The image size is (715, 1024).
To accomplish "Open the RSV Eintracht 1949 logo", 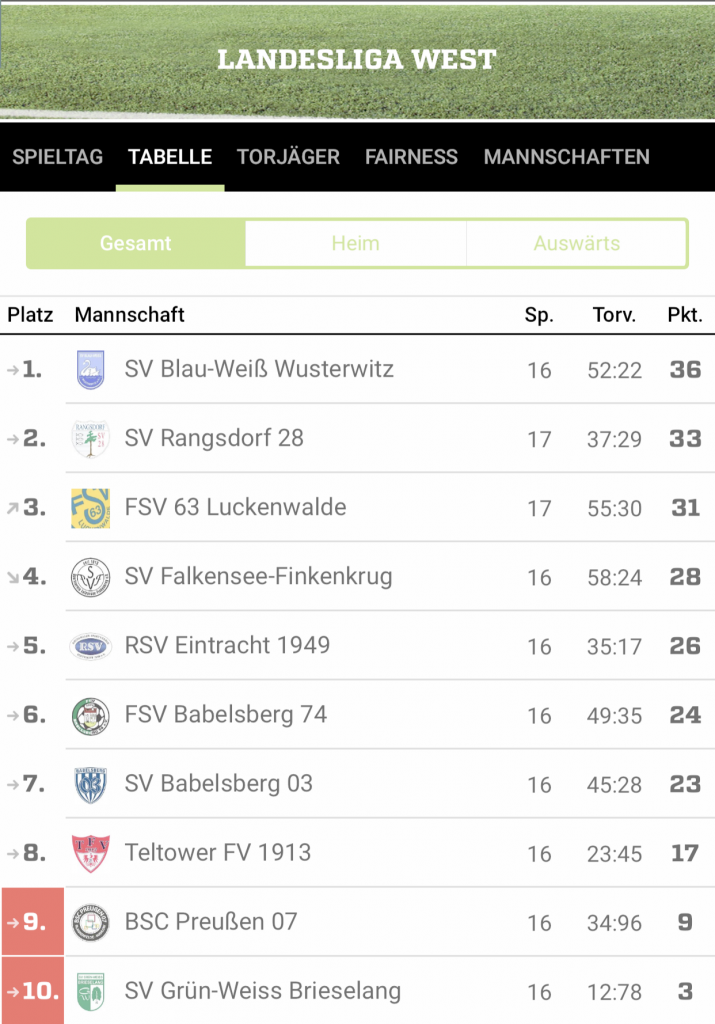I will pyautogui.click(x=90, y=647).
